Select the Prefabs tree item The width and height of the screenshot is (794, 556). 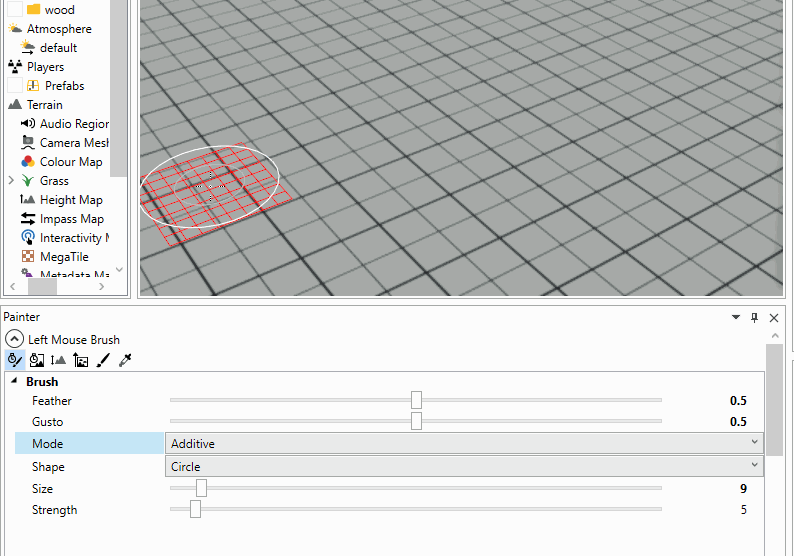pyautogui.click(x=64, y=86)
